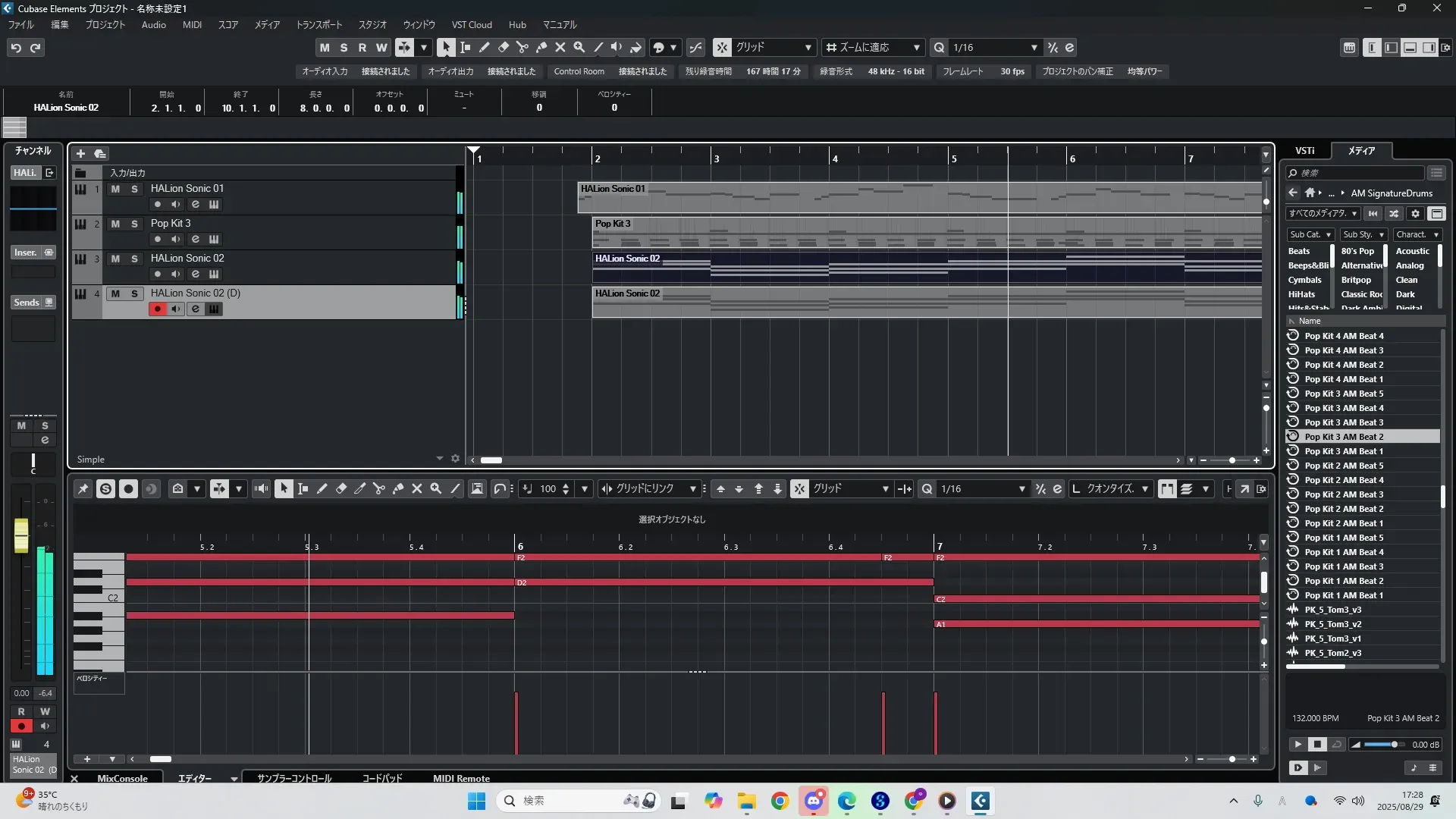Switch to the VSTi tab
Image resolution: width=1456 pixels, height=819 pixels.
point(1304,151)
